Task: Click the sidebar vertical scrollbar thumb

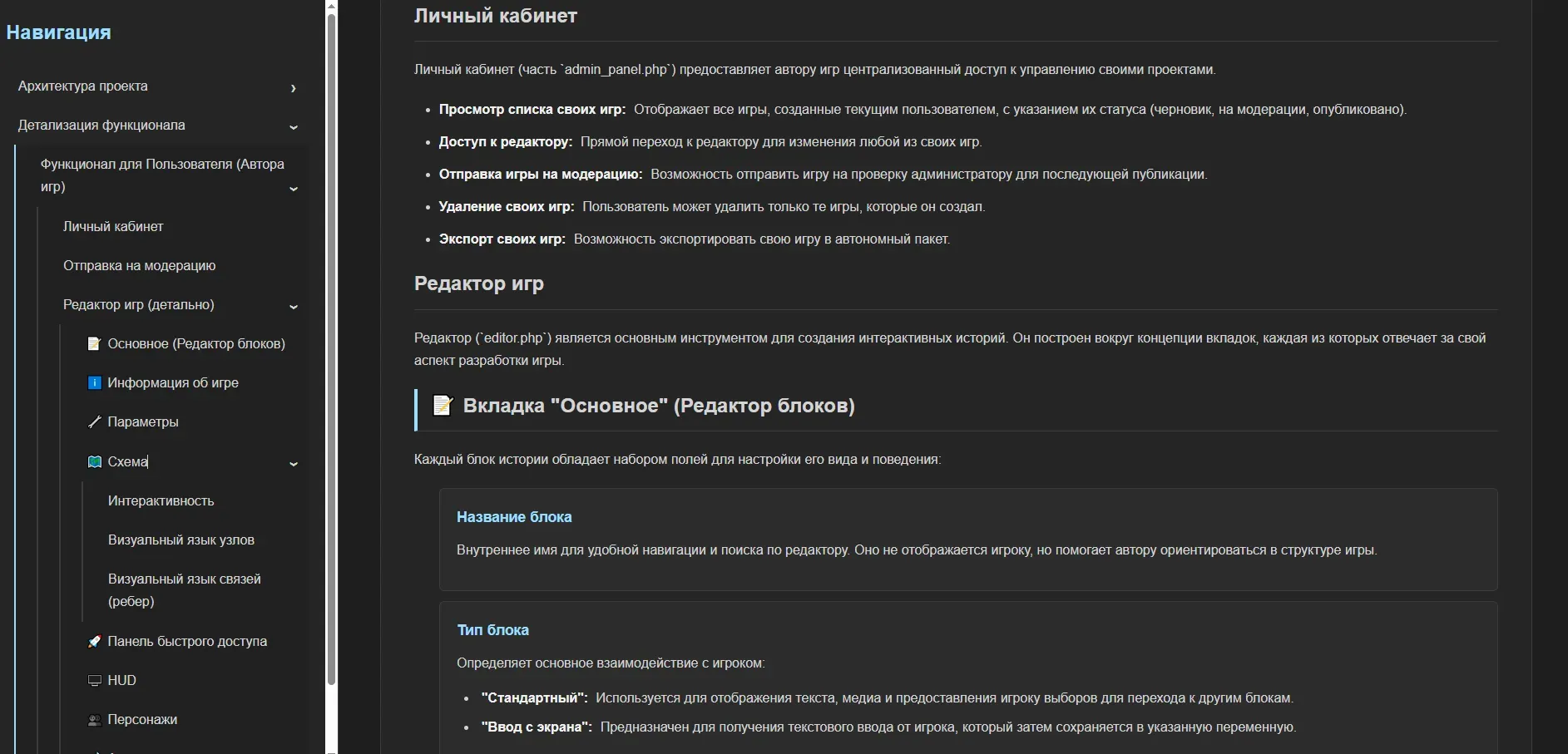Action: tap(331, 349)
